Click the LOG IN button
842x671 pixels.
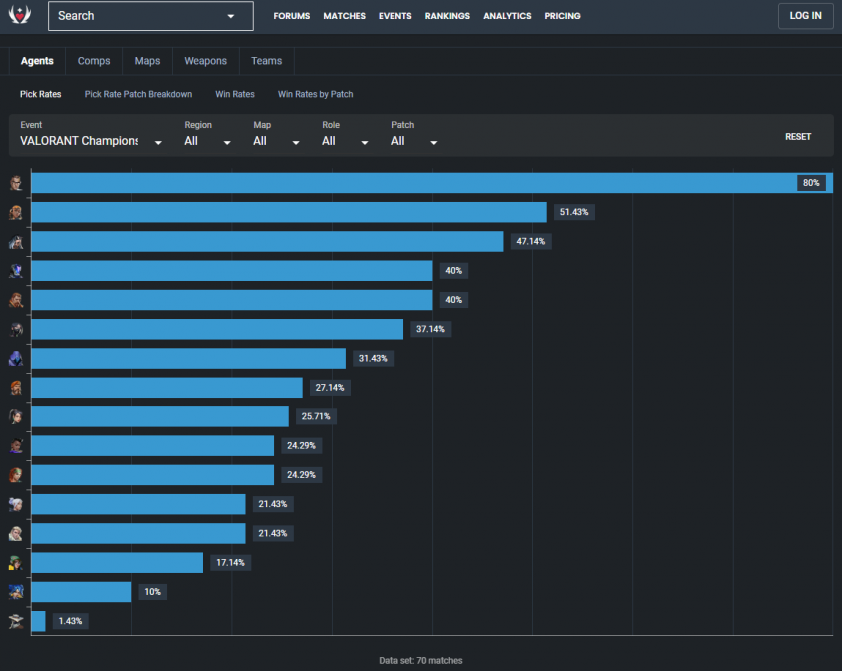(805, 16)
